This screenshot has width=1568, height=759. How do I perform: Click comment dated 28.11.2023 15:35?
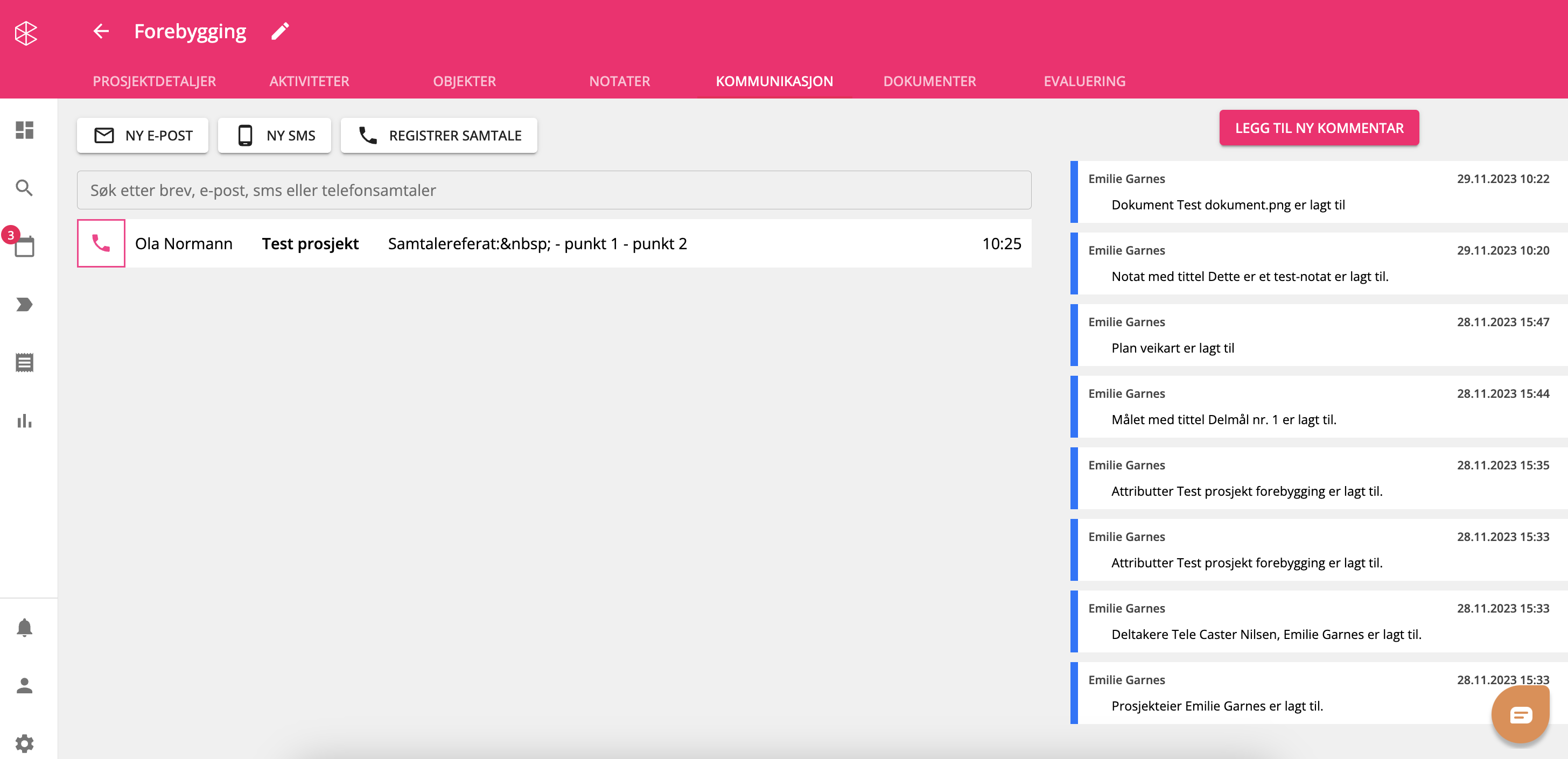[1319, 479]
